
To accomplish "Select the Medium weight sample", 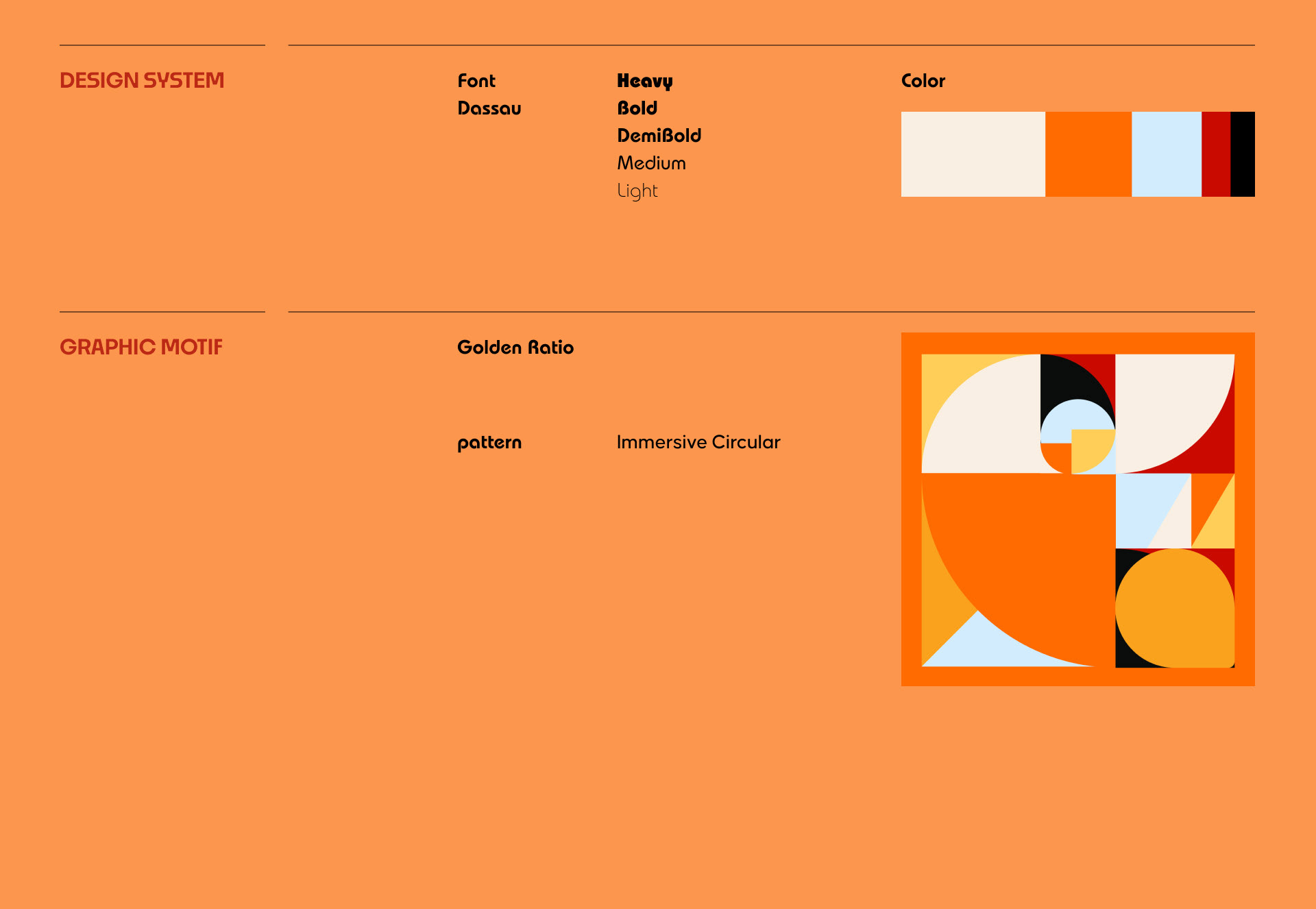I will click(651, 163).
